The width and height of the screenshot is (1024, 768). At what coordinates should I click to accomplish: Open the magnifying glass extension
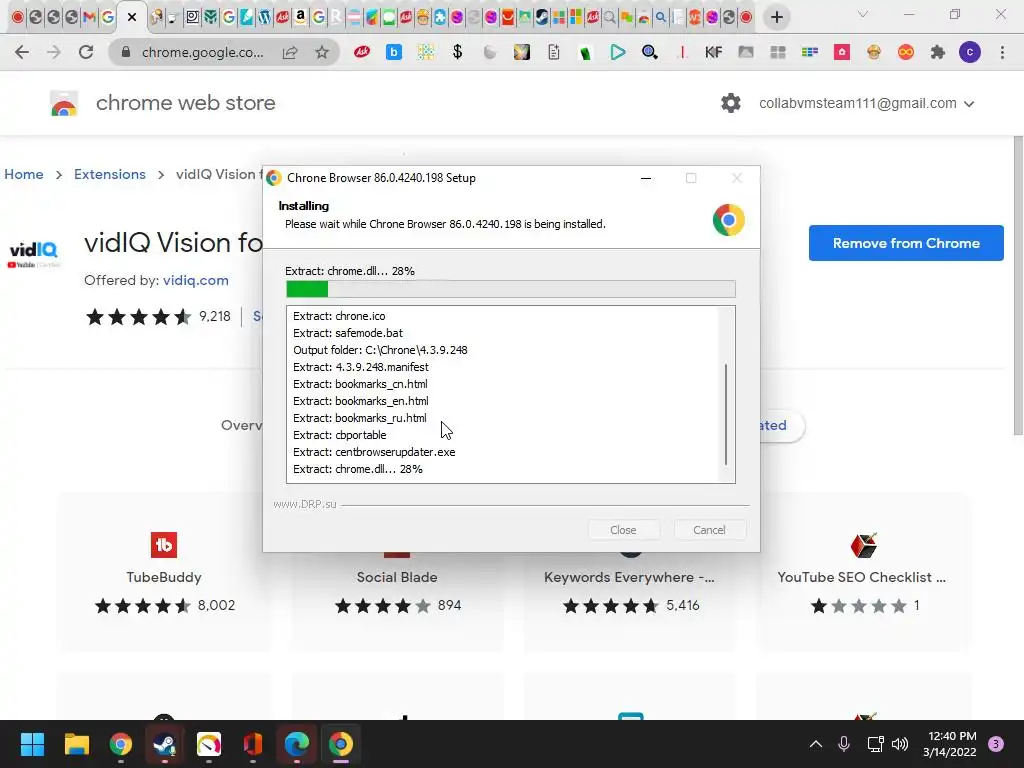point(649,52)
